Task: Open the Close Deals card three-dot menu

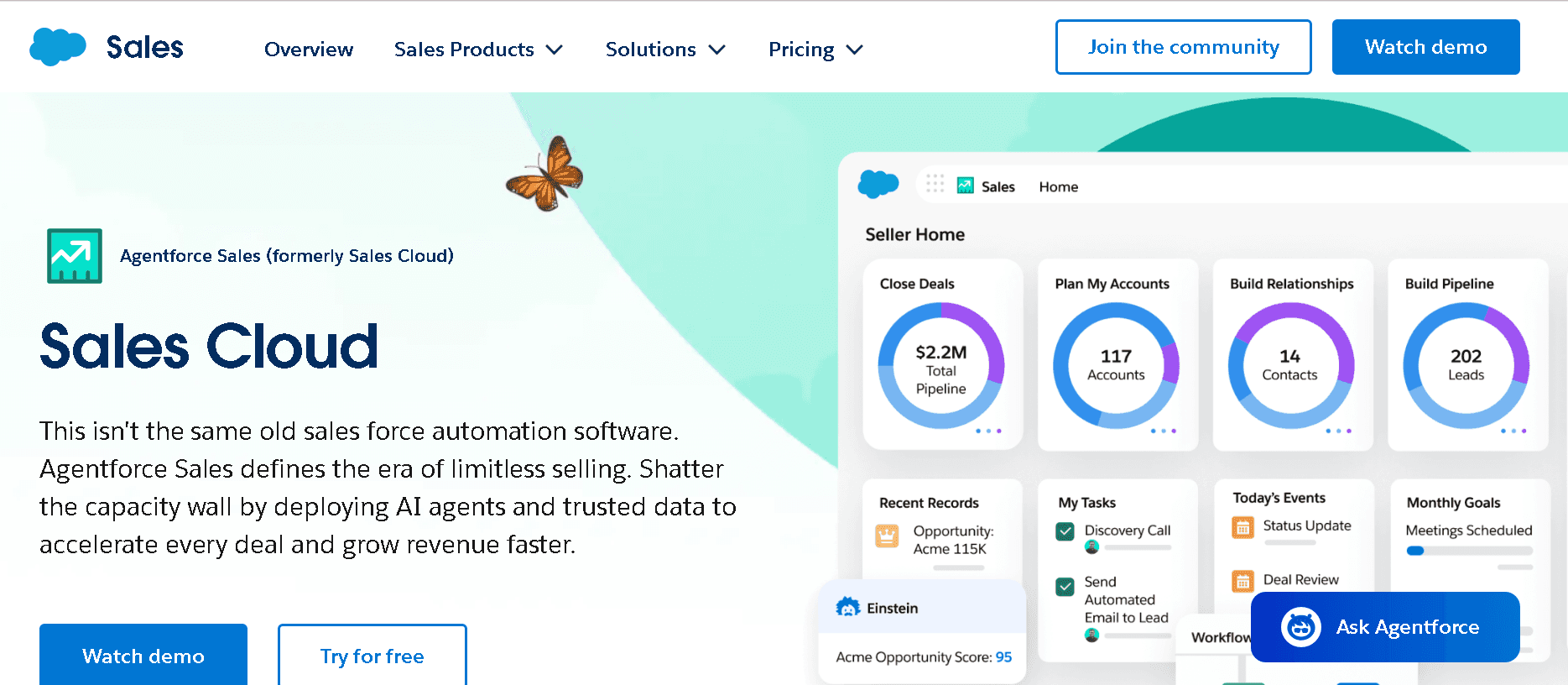Action: click(988, 431)
